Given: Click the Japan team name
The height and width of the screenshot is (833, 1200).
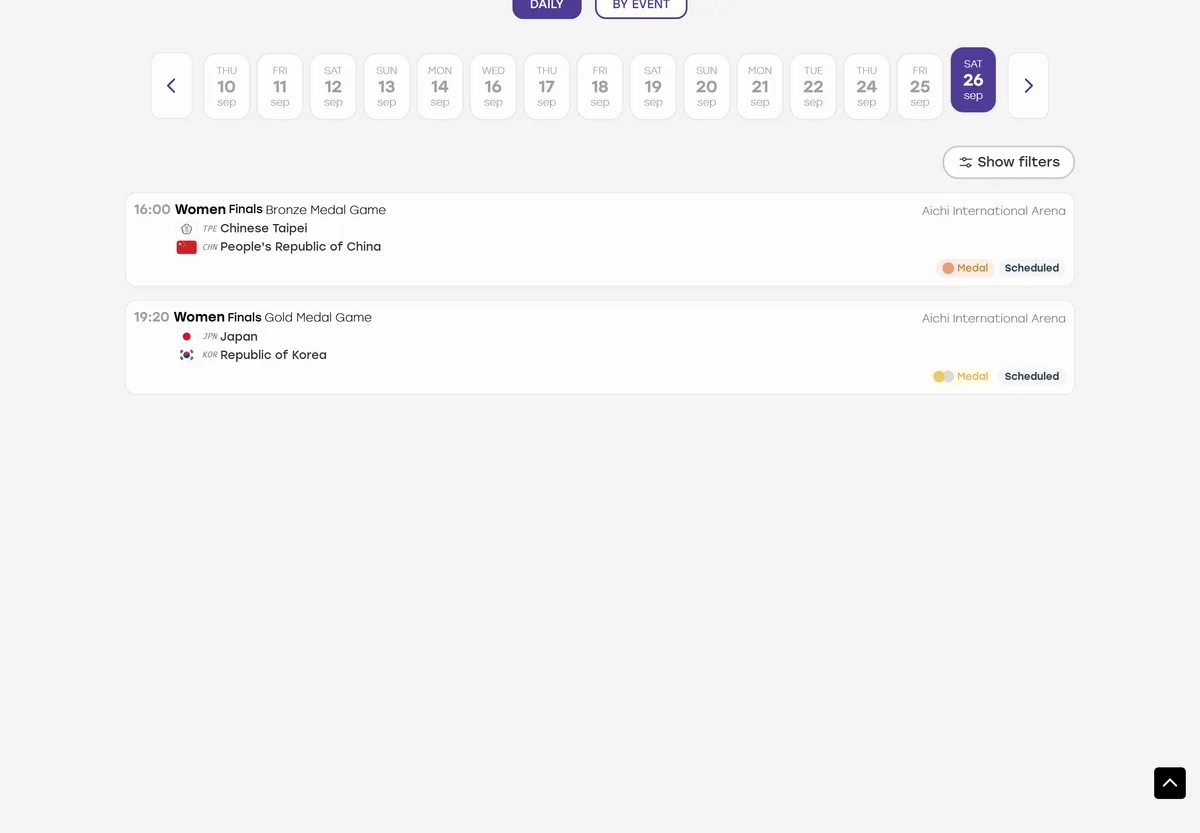Looking at the screenshot, I should point(239,337).
